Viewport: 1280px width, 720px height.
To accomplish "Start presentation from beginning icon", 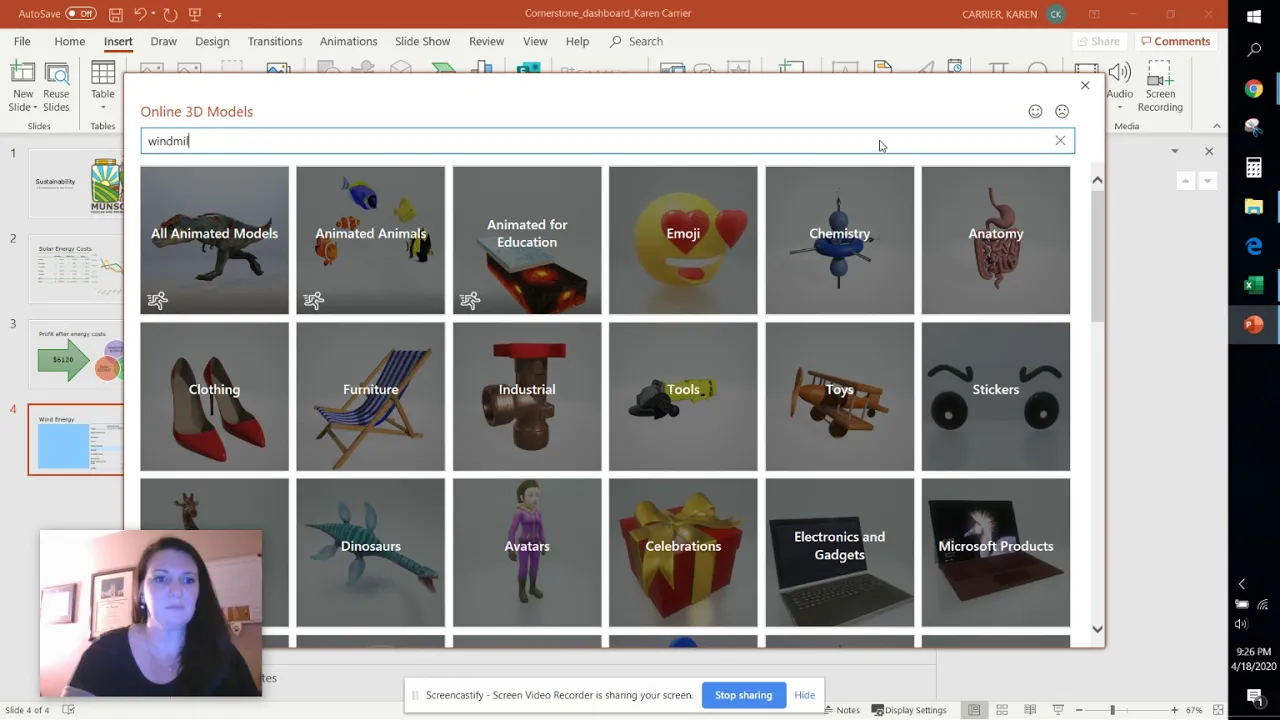I will click(x=195, y=14).
